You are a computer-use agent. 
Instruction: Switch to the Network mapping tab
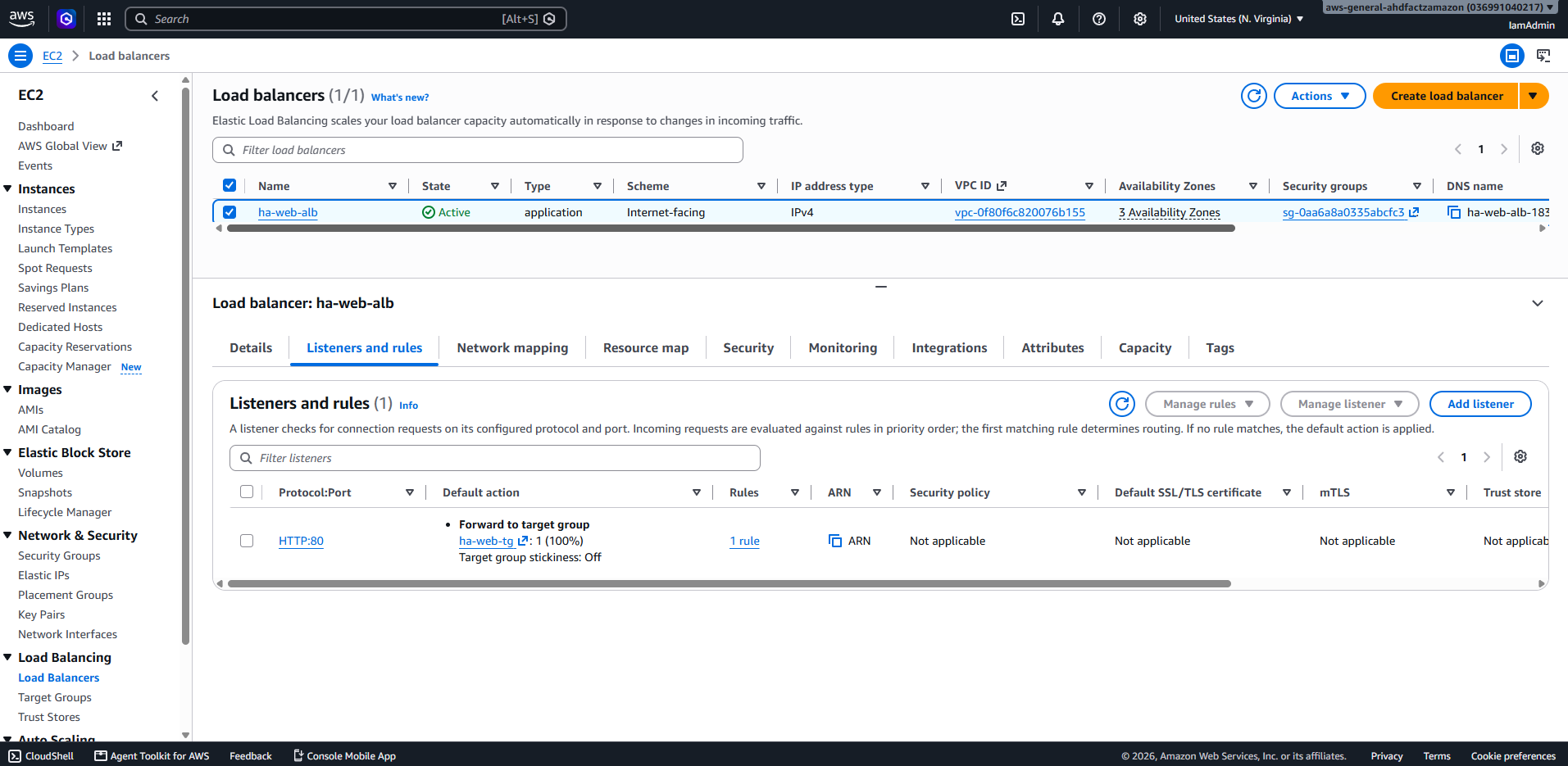(512, 347)
